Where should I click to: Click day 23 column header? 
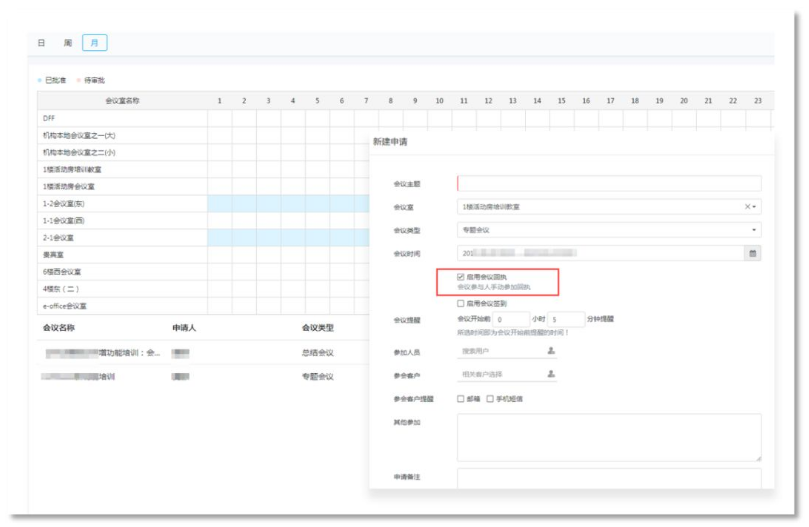pos(758,101)
